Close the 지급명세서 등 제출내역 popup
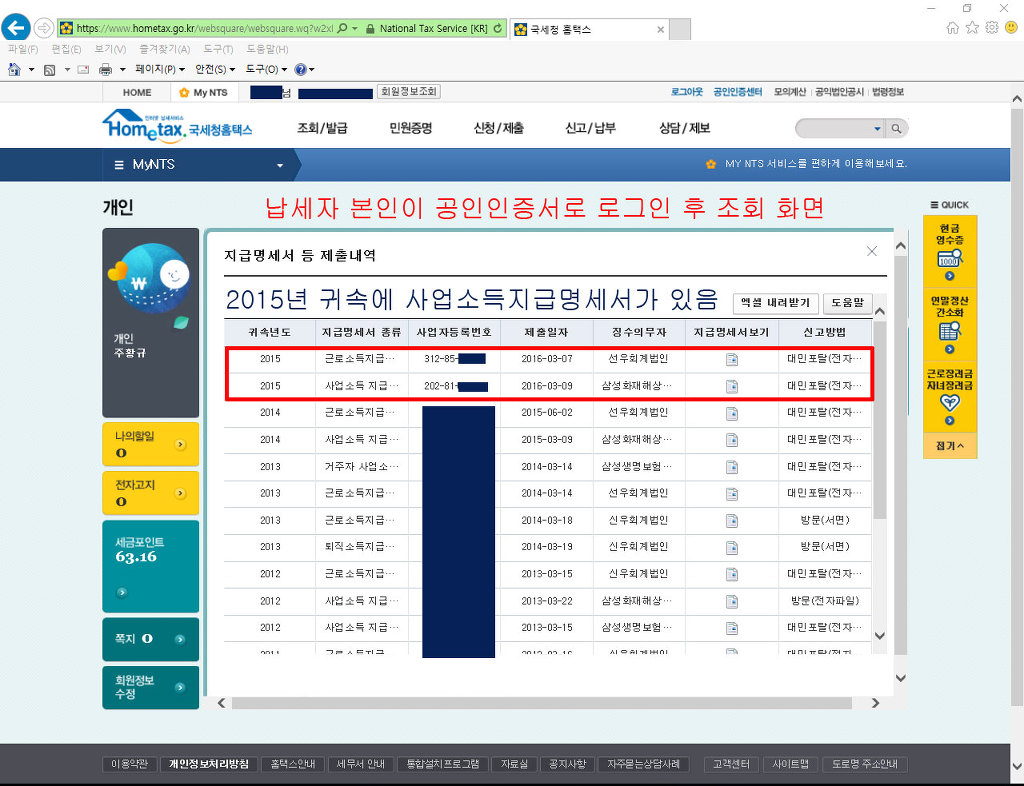Image resolution: width=1024 pixels, height=786 pixels. click(871, 252)
